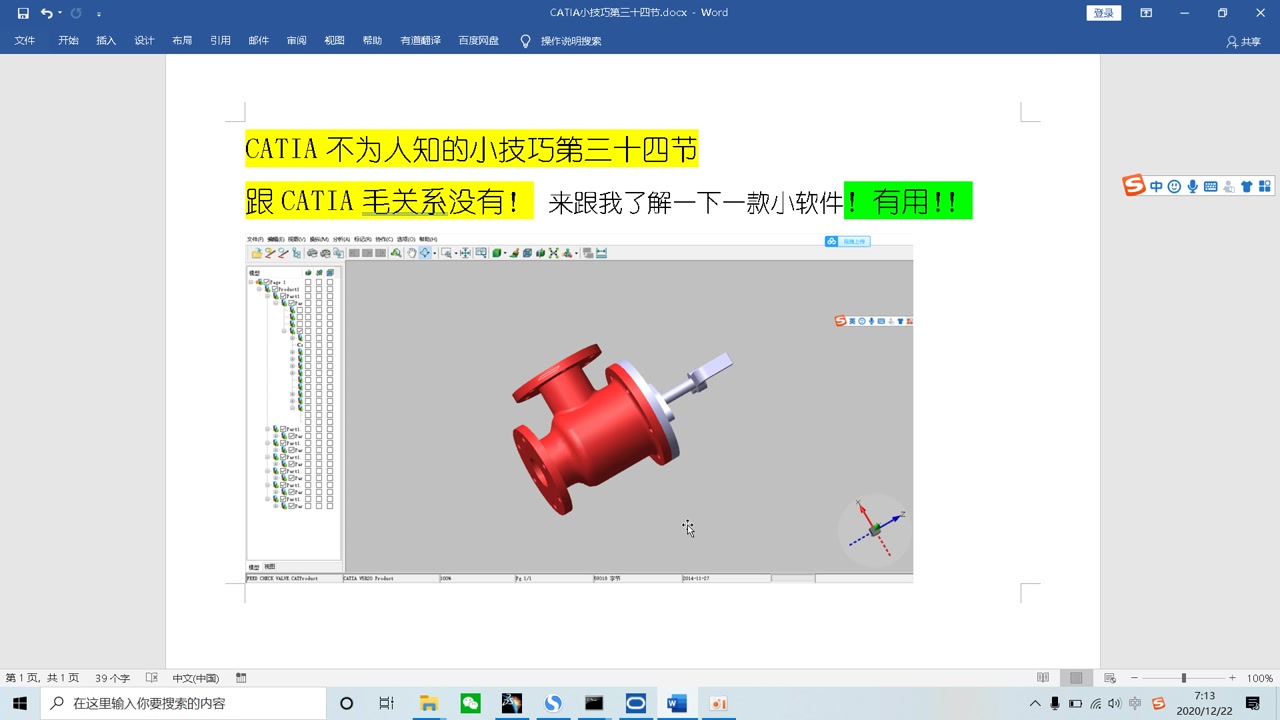Click Sogou voice input microphone

click(x=1192, y=186)
